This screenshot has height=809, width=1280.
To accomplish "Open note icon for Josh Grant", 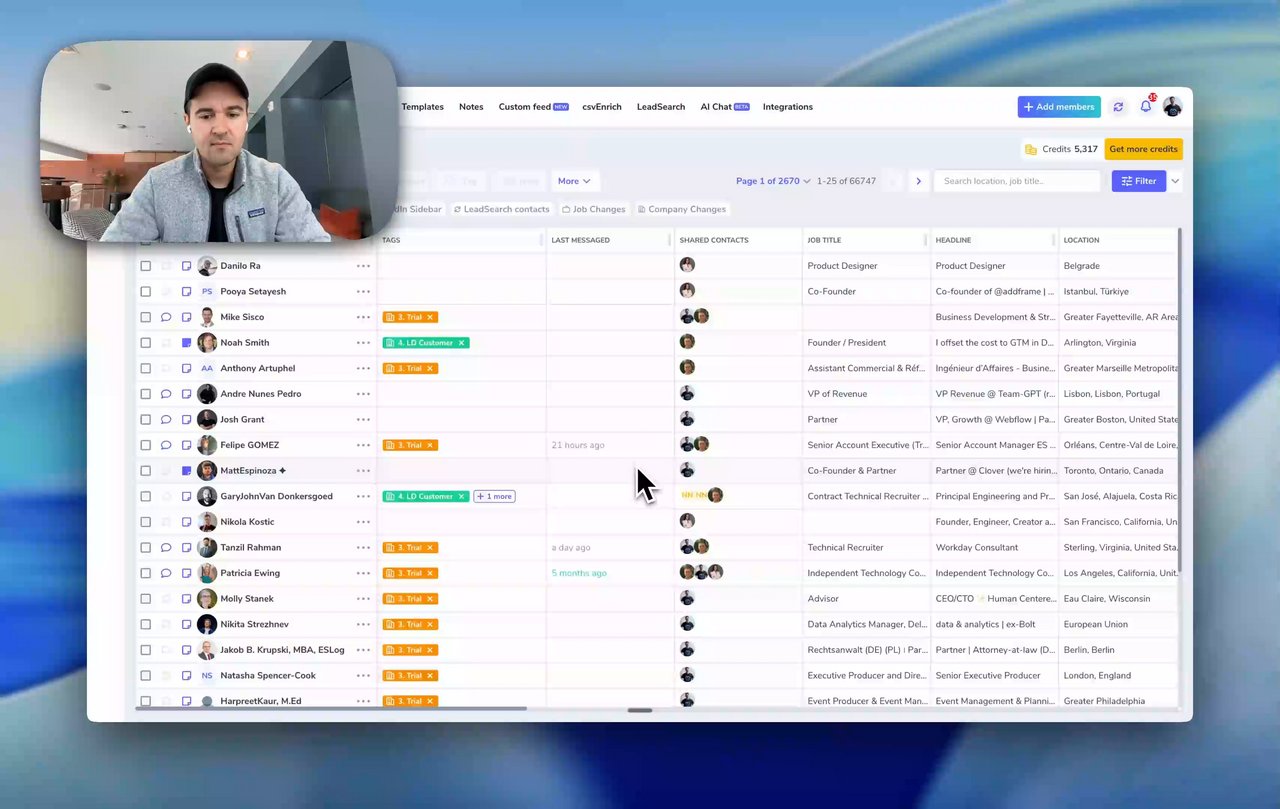I will point(186,420).
